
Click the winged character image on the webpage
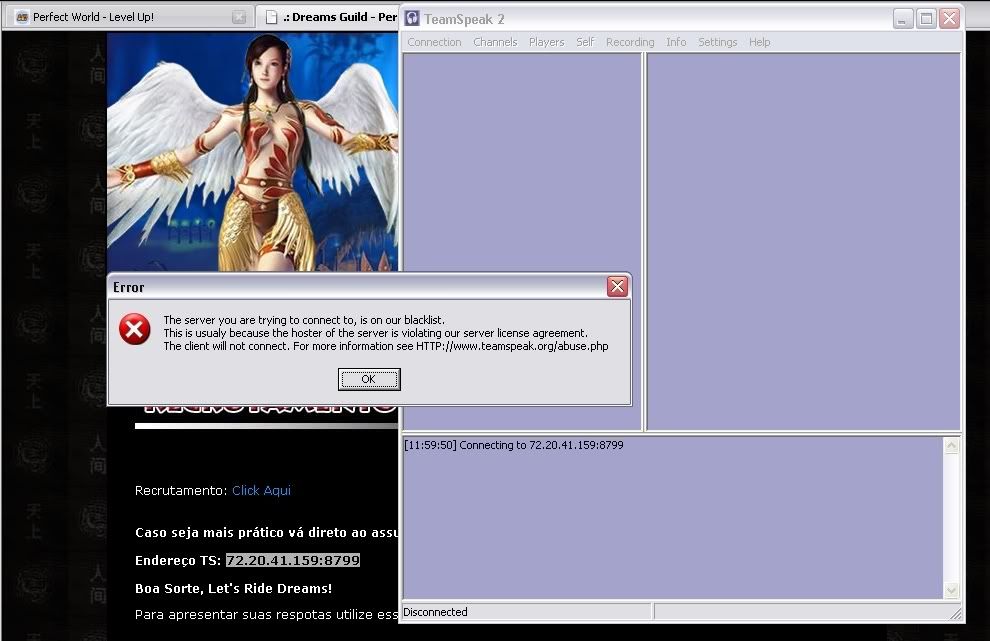coord(253,152)
